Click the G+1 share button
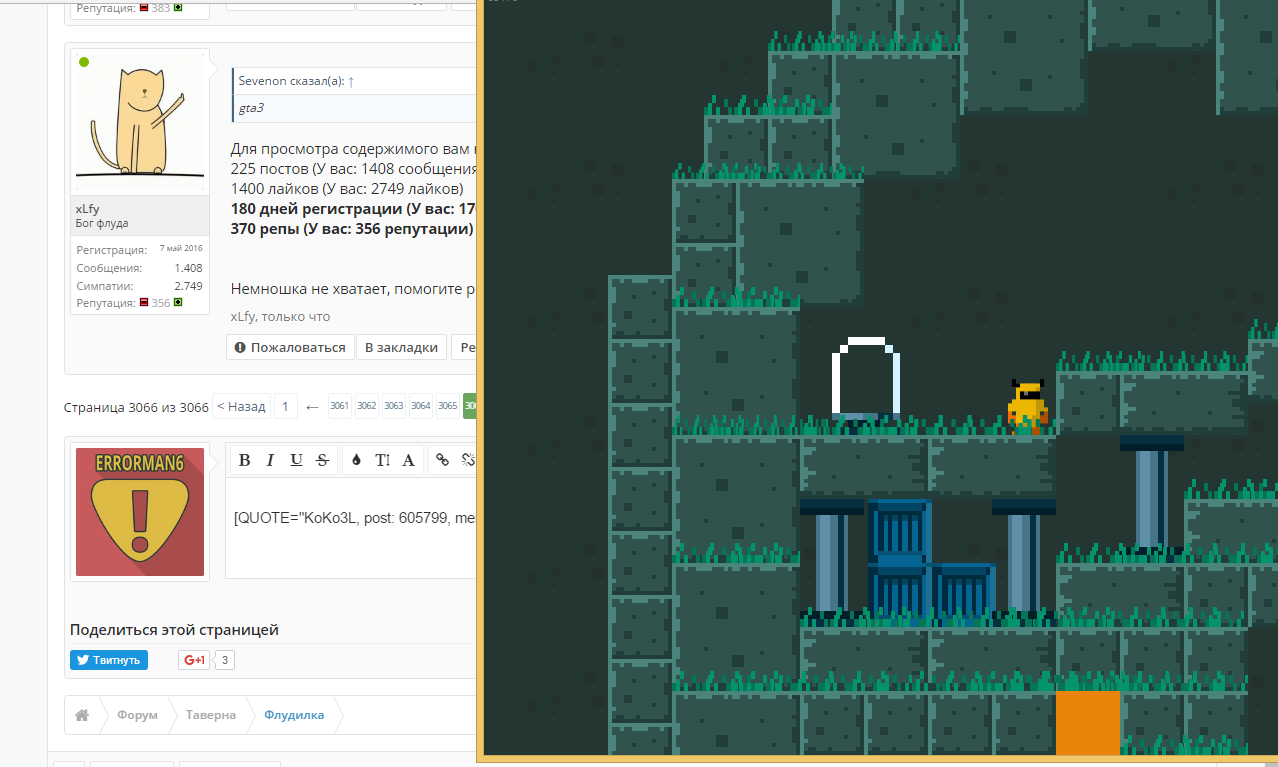Image resolution: width=1278 pixels, height=767 pixels. pyautogui.click(x=193, y=660)
